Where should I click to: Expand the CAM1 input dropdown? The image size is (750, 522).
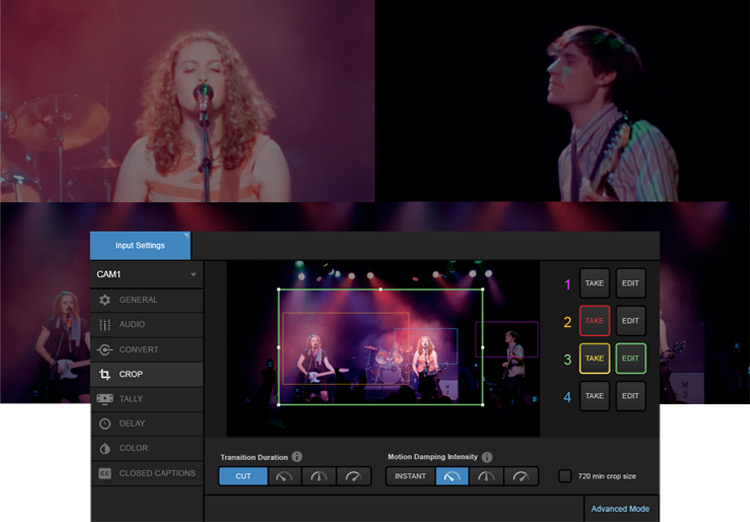point(193,274)
